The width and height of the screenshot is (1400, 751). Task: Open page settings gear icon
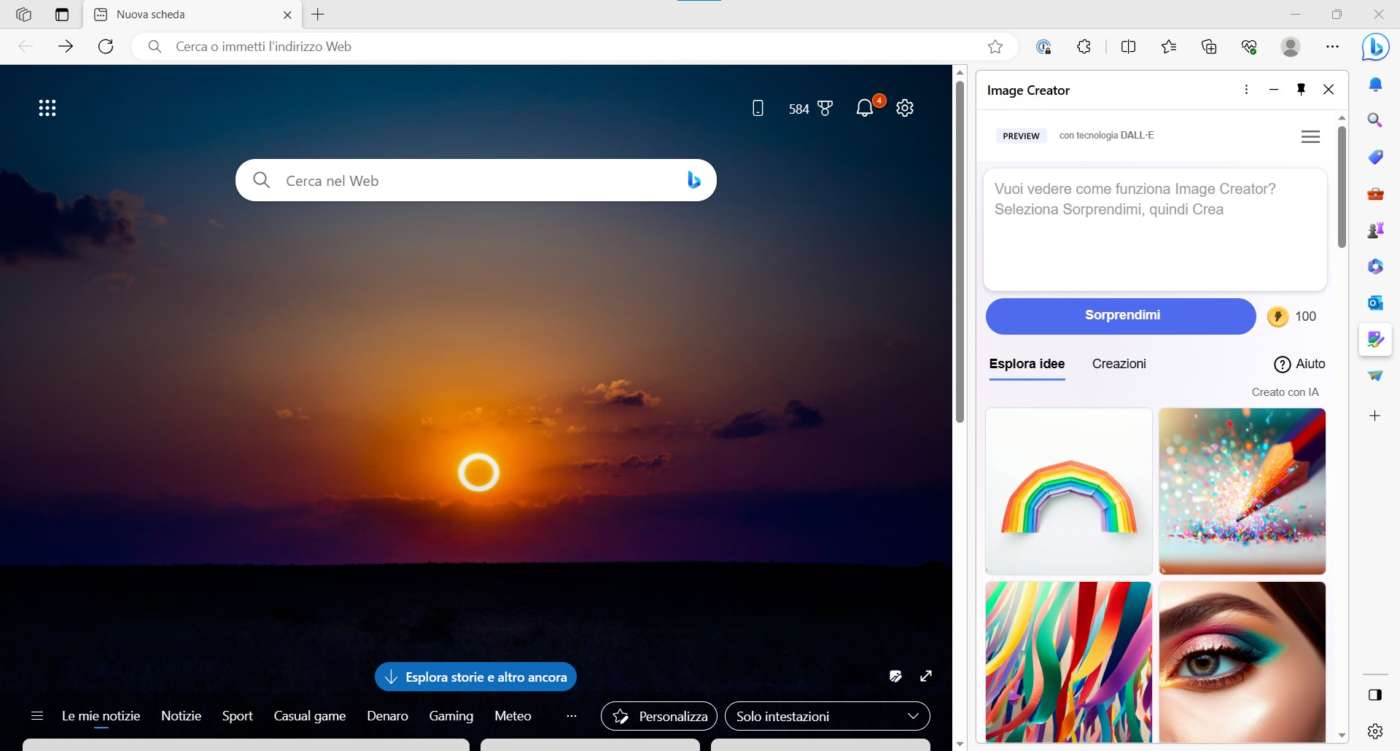point(905,108)
